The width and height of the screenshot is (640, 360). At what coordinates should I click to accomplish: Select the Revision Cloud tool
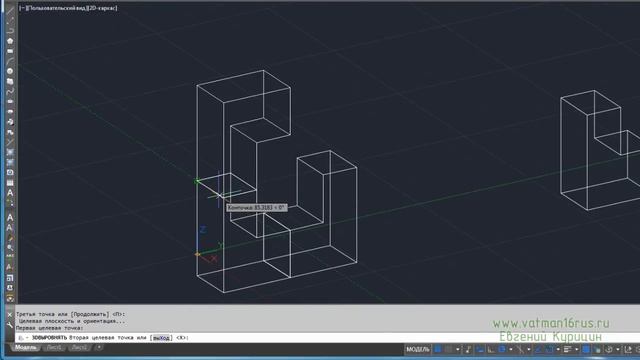coord(10,81)
